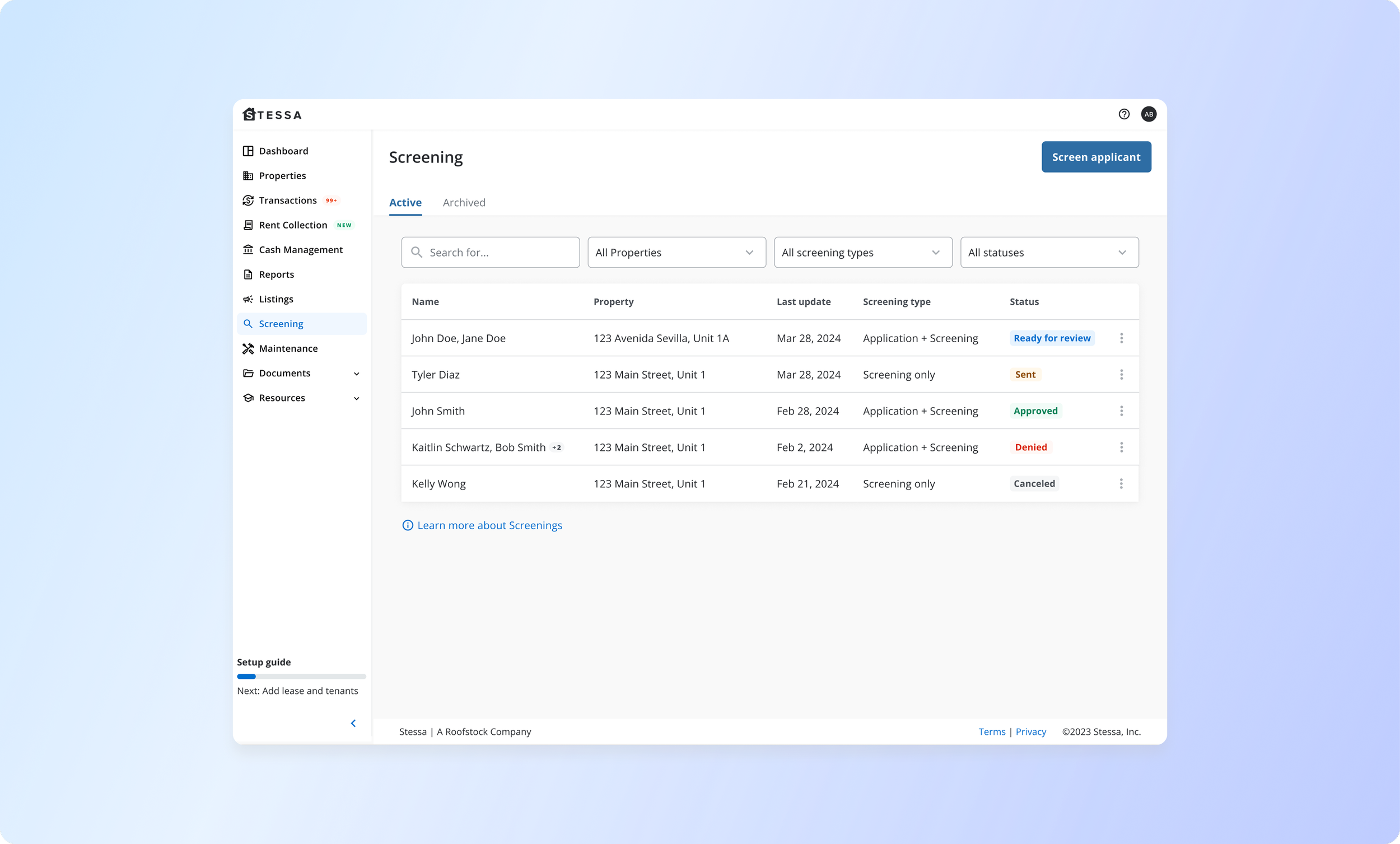1400x844 pixels.
Task: Open row options for John Doe, Jane Doe
Action: (1121, 338)
